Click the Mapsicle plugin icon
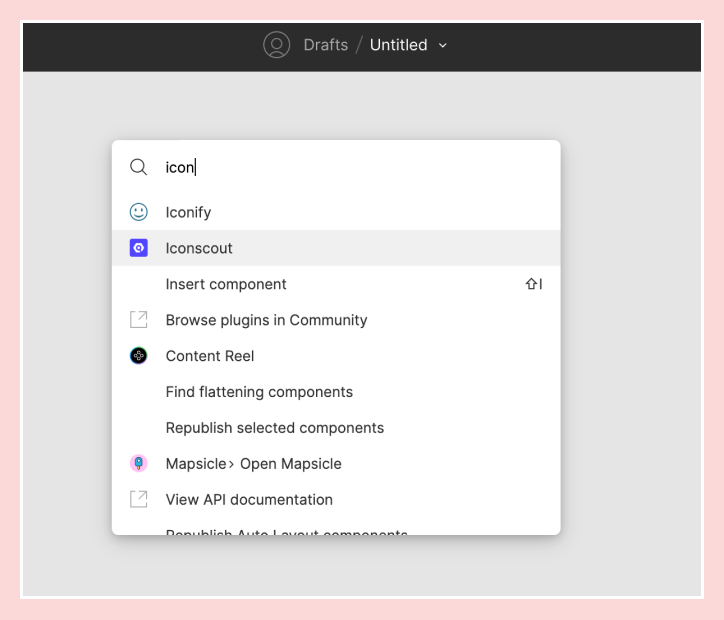This screenshot has width=724, height=620. click(x=139, y=464)
